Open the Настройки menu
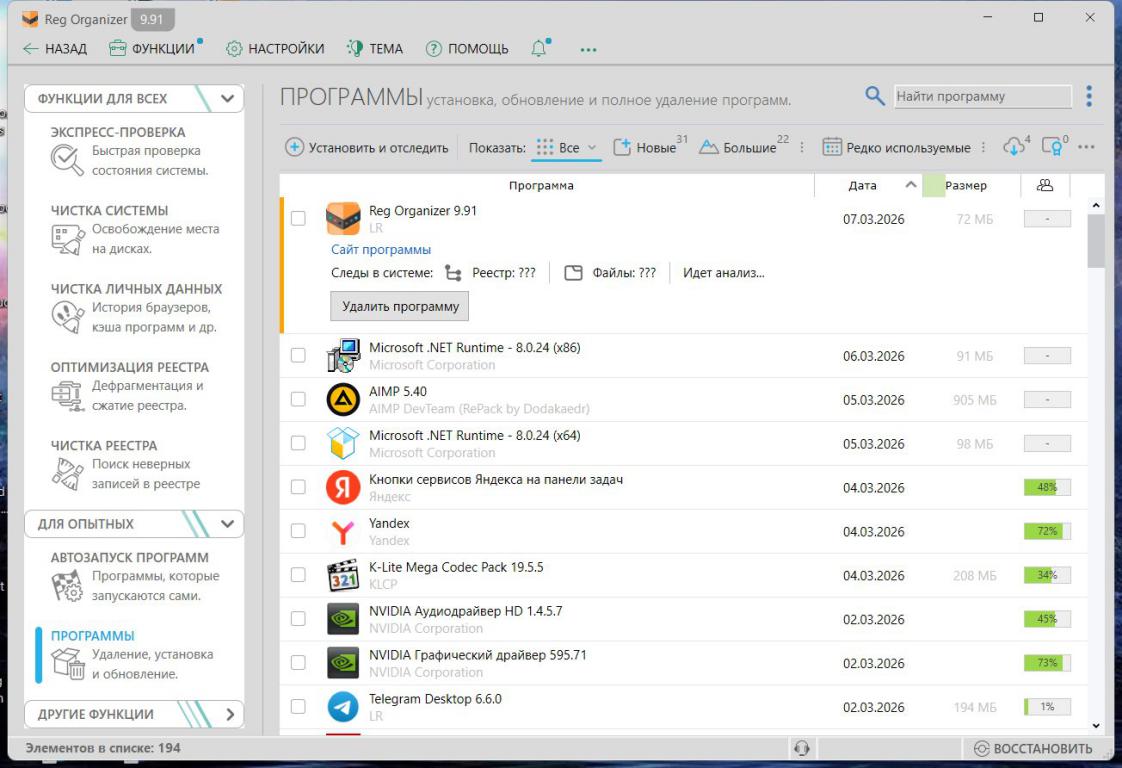The width and height of the screenshot is (1122, 768). (x=275, y=49)
